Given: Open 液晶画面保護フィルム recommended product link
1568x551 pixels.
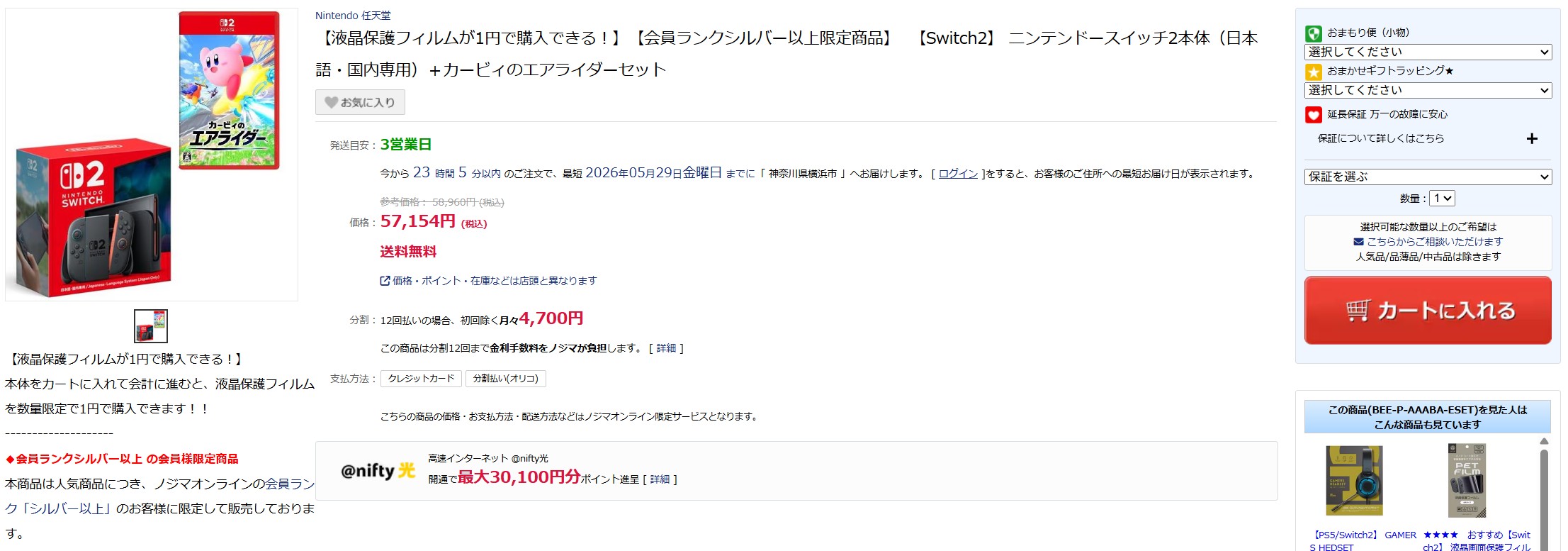Looking at the screenshot, I should click(1477, 541).
